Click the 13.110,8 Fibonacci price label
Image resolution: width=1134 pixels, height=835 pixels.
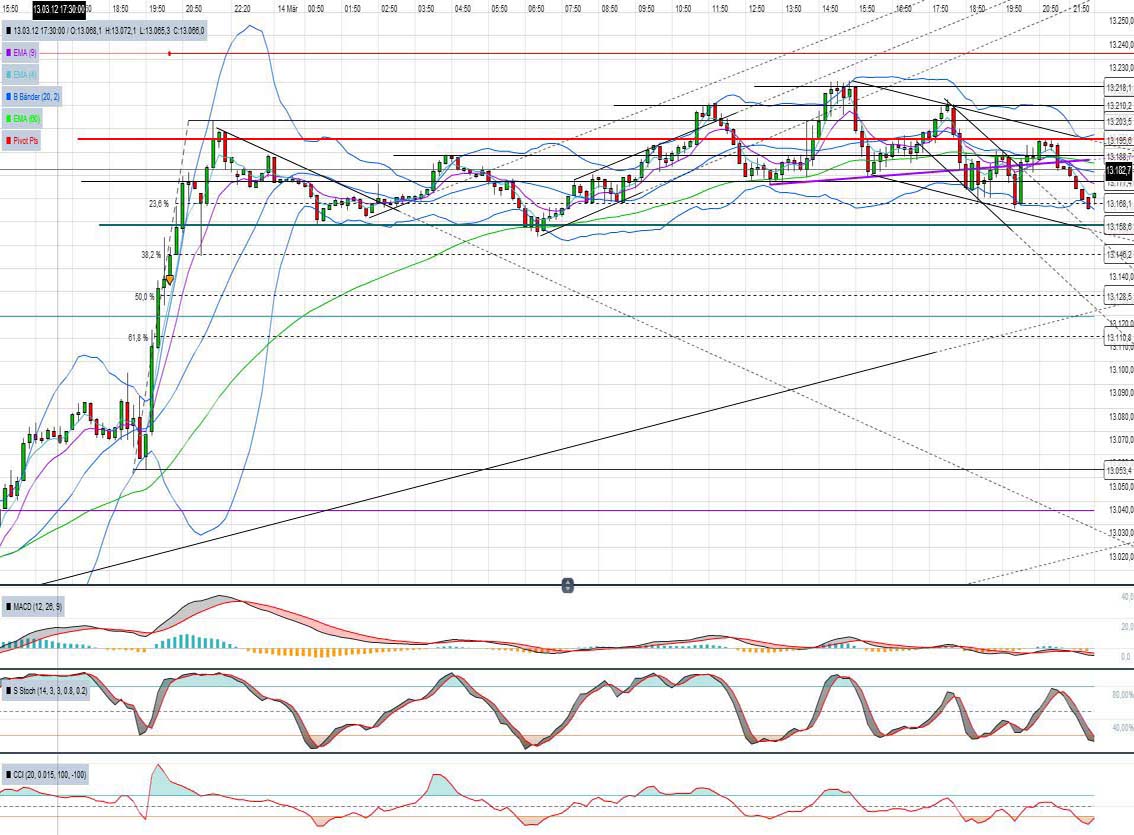(1119, 337)
